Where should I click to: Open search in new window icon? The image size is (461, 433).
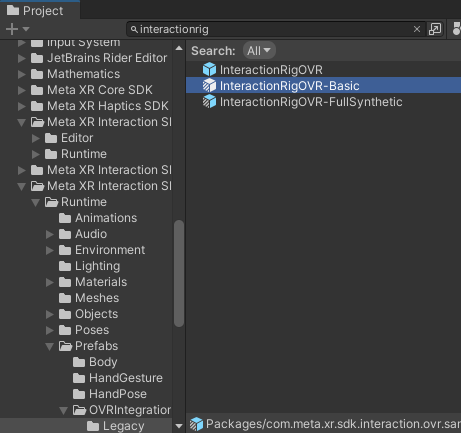click(435, 29)
